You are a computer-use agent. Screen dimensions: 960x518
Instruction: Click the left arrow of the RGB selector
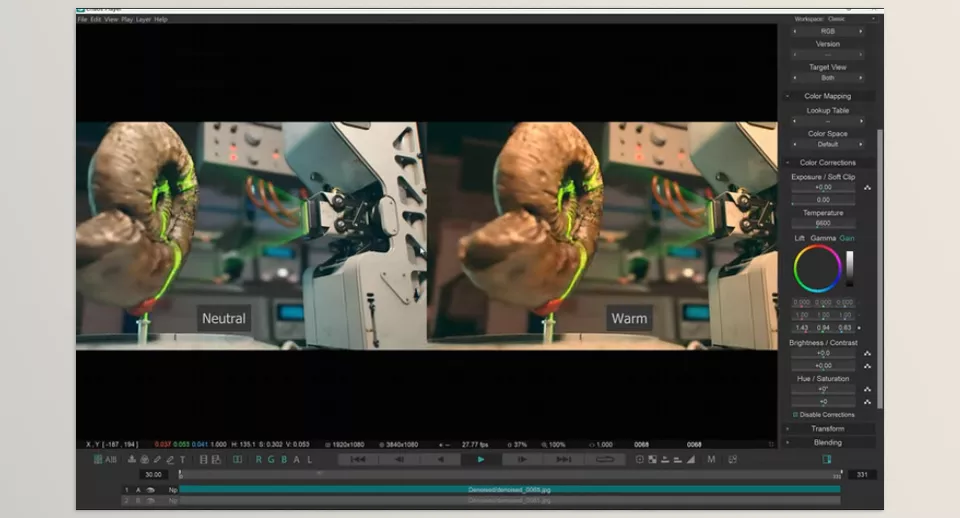coord(795,31)
